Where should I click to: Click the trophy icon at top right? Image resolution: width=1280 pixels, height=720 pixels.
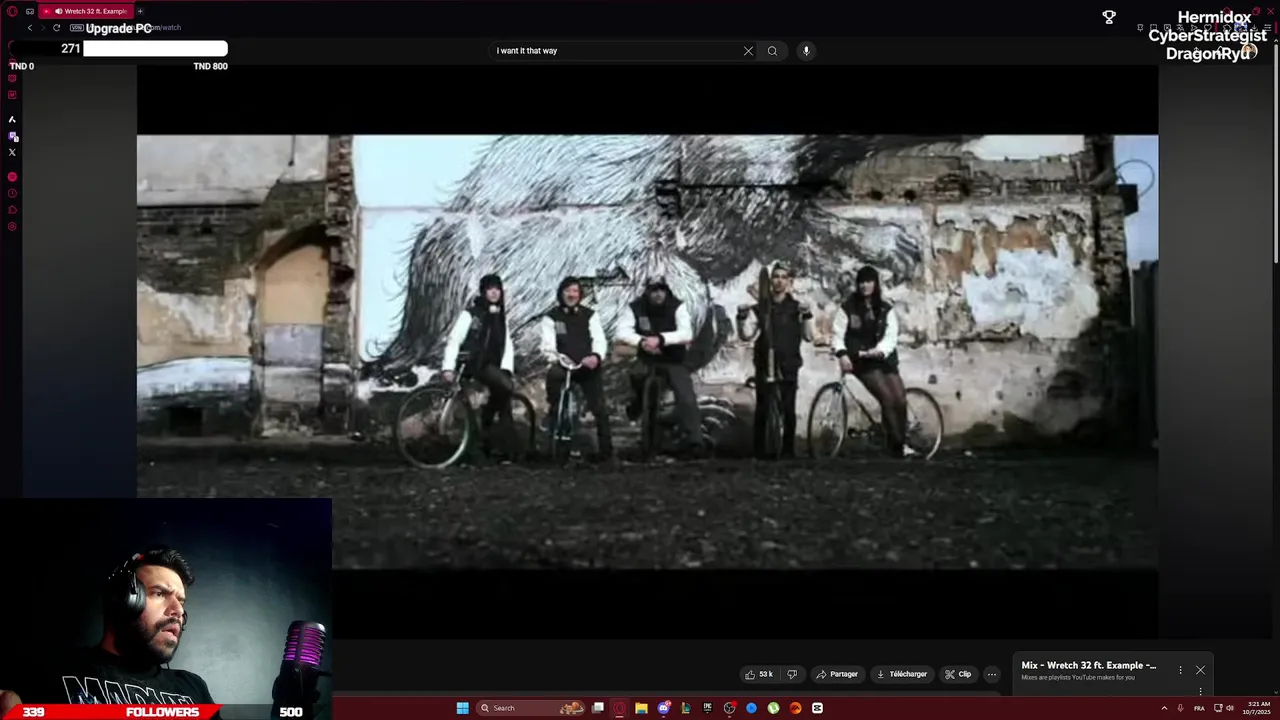[x=1109, y=17]
